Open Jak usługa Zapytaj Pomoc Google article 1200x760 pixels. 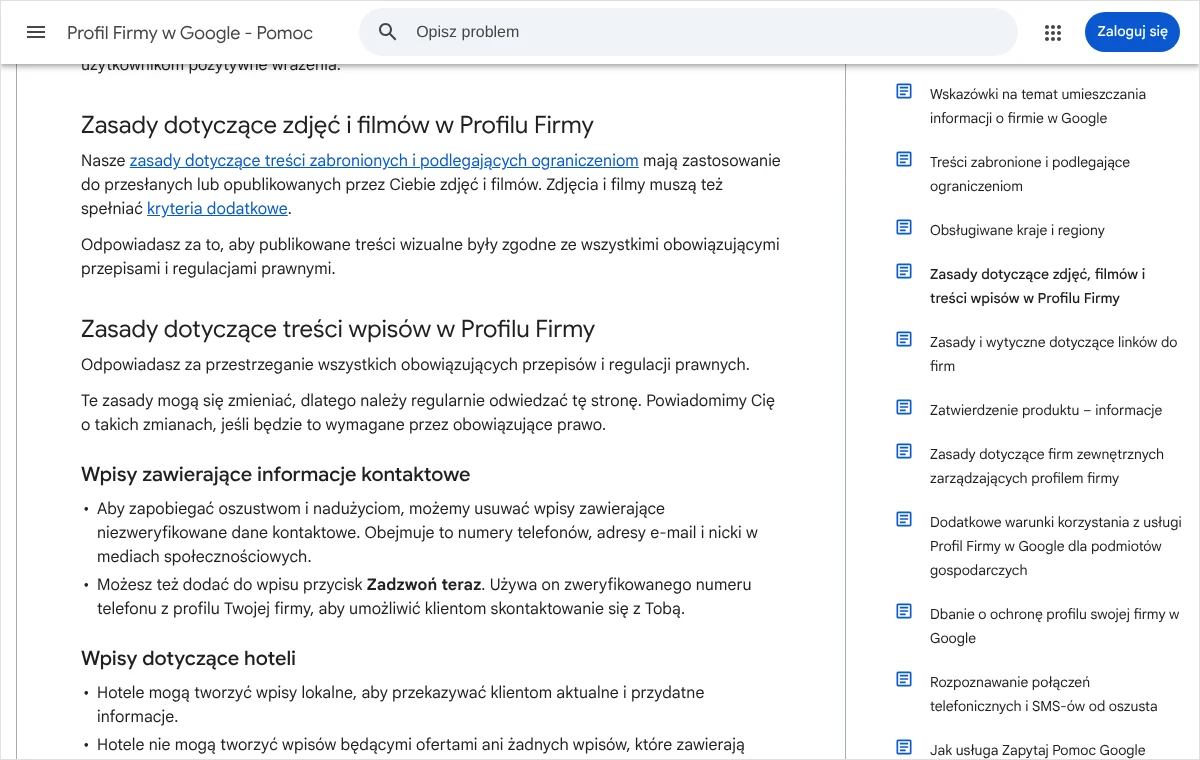[1037, 750]
